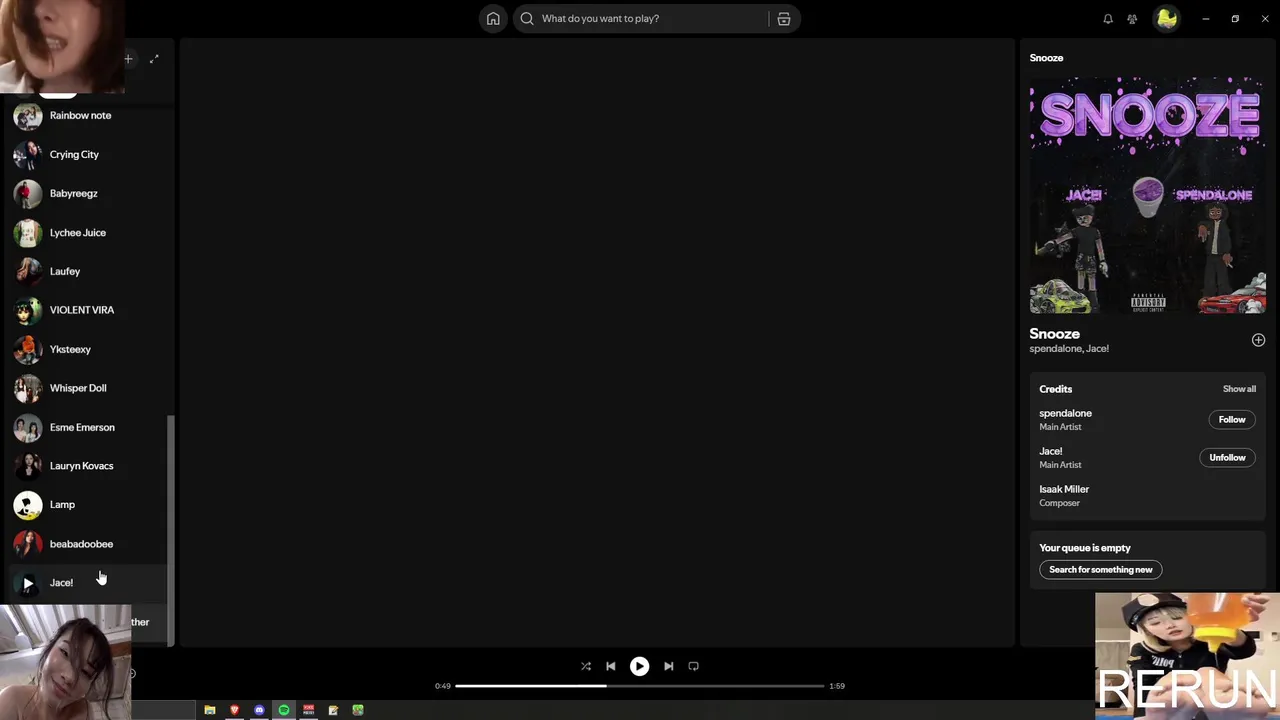Open the red app icon on taskbar
Viewport: 1280px width, 720px height.
pyautogui.click(x=309, y=710)
